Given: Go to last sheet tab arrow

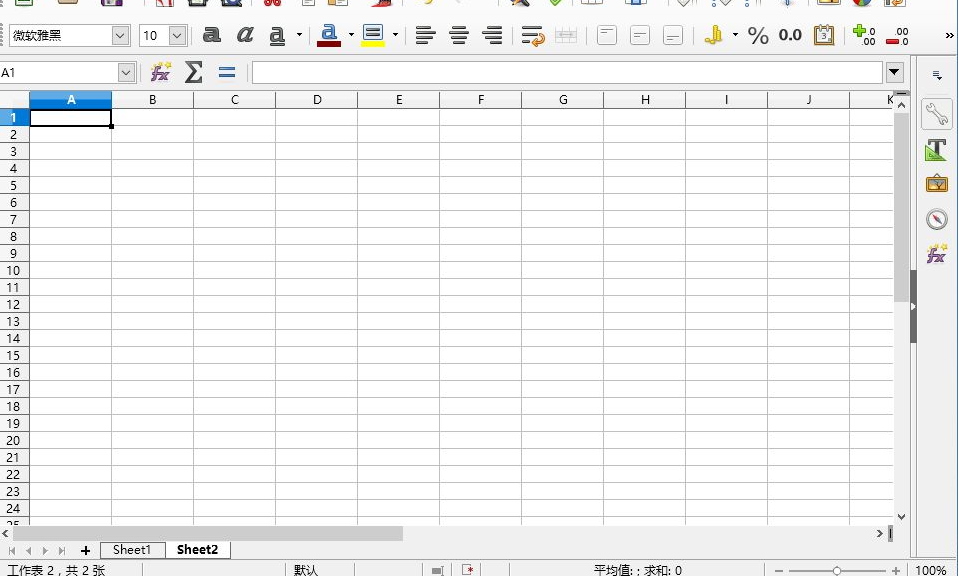Looking at the screenshot, I should 61,551.
